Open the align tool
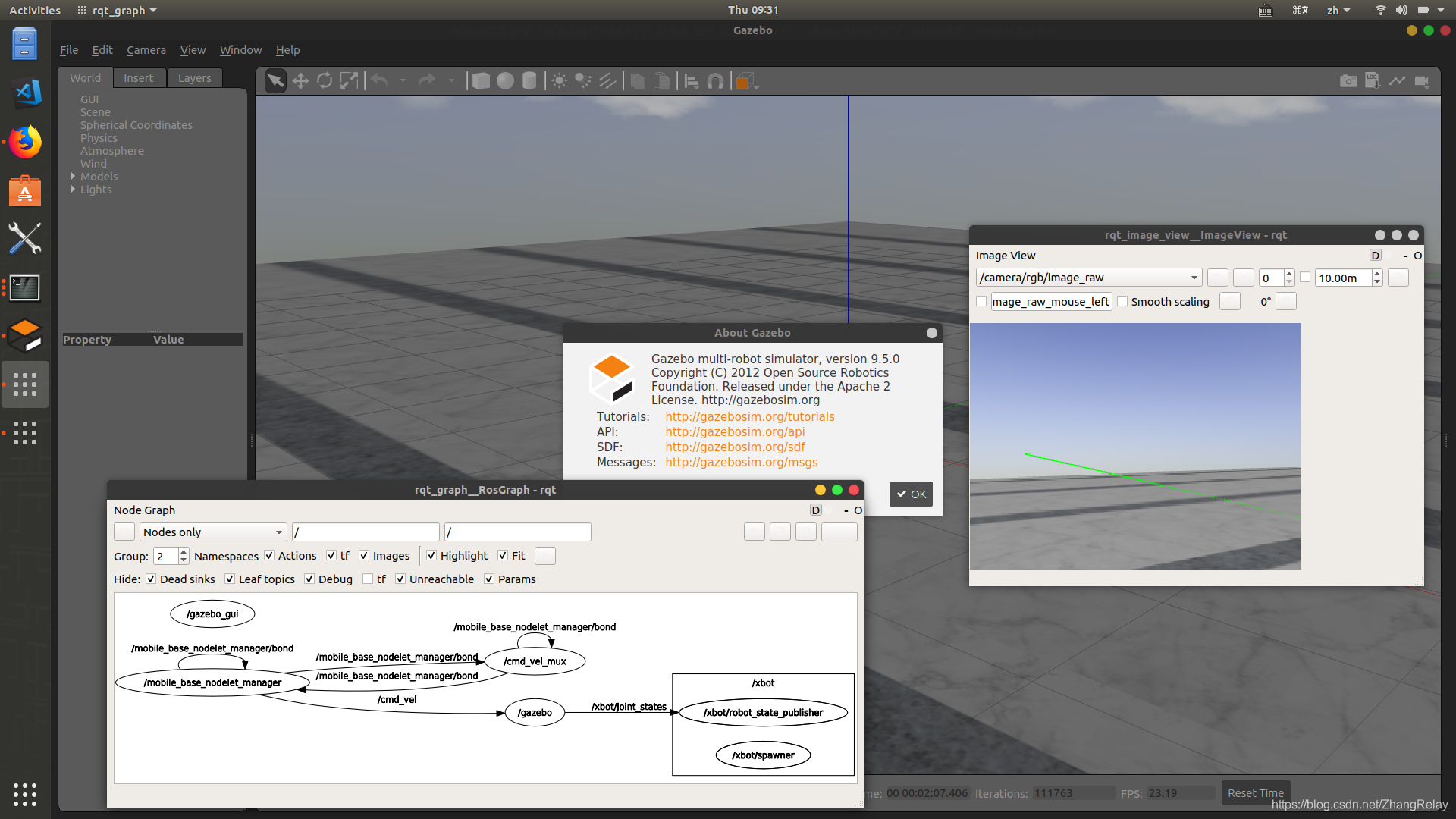Image resolution: width=1456 pixels, height=819 pixels. click(x=692, y=81)
